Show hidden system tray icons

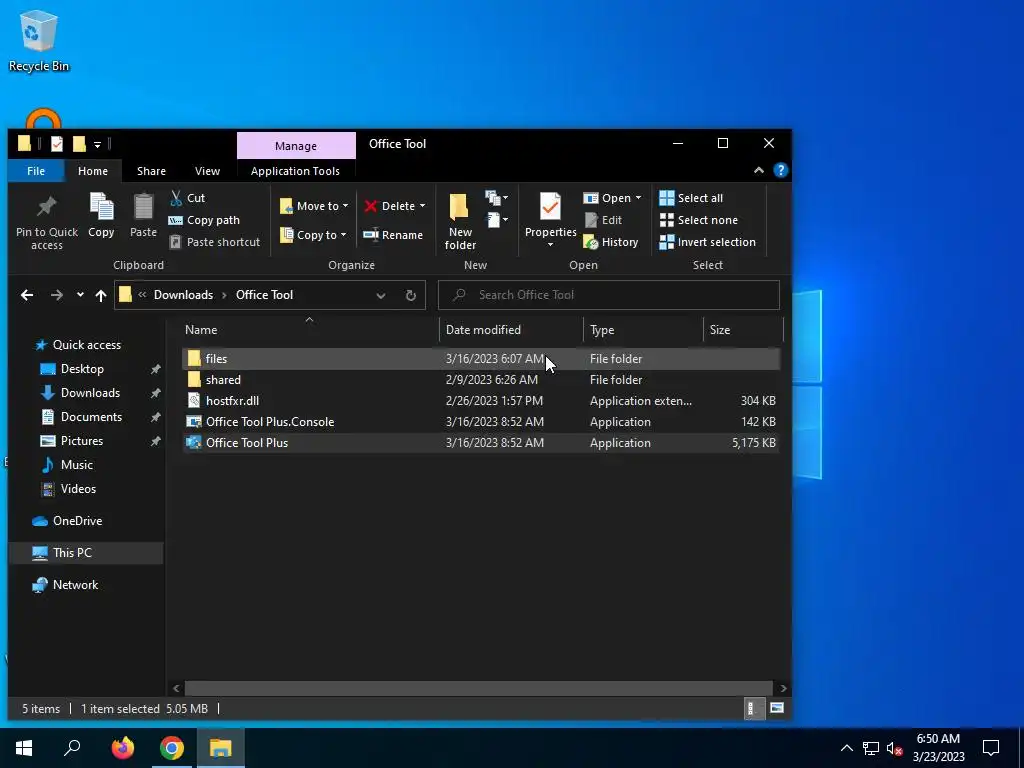[846, 748]
